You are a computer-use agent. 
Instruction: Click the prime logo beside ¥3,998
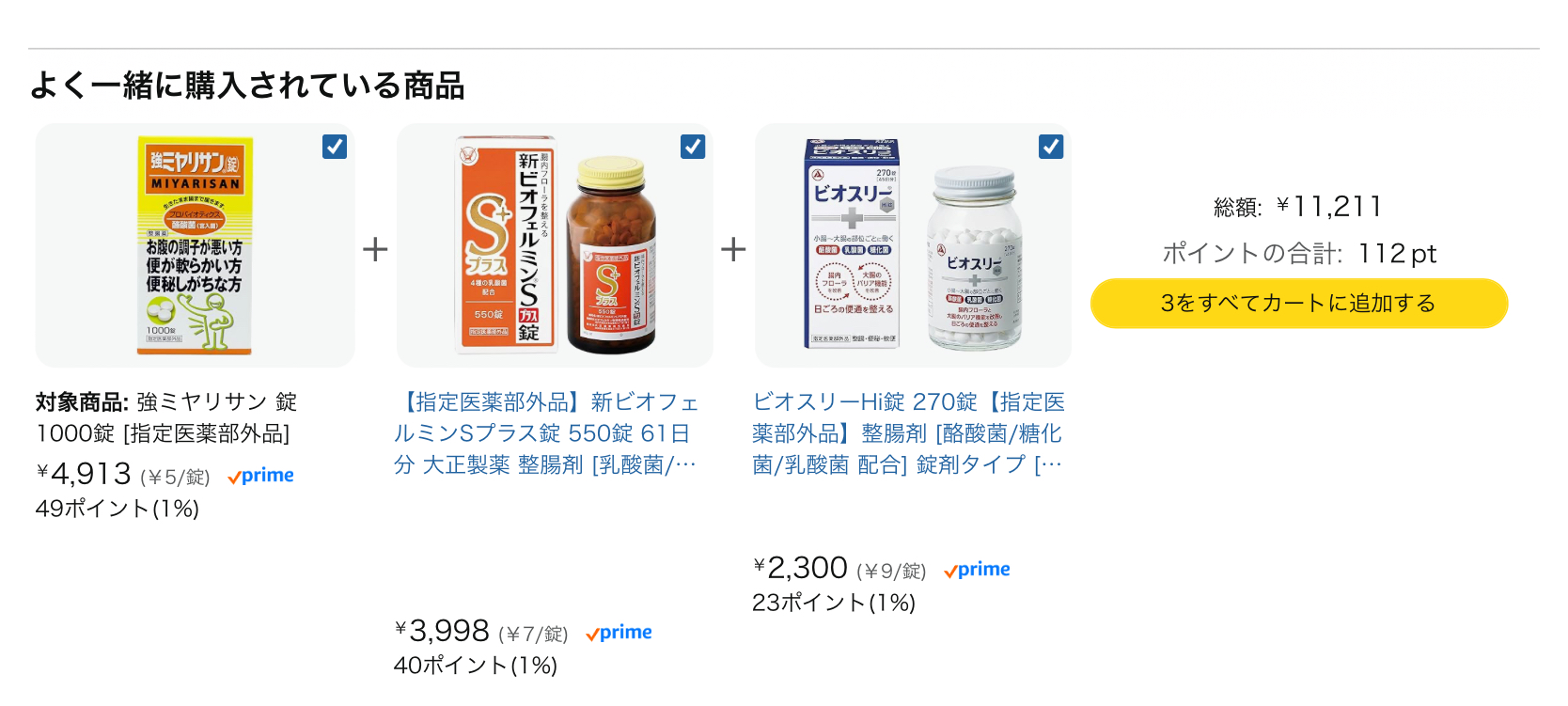[619, 633]
